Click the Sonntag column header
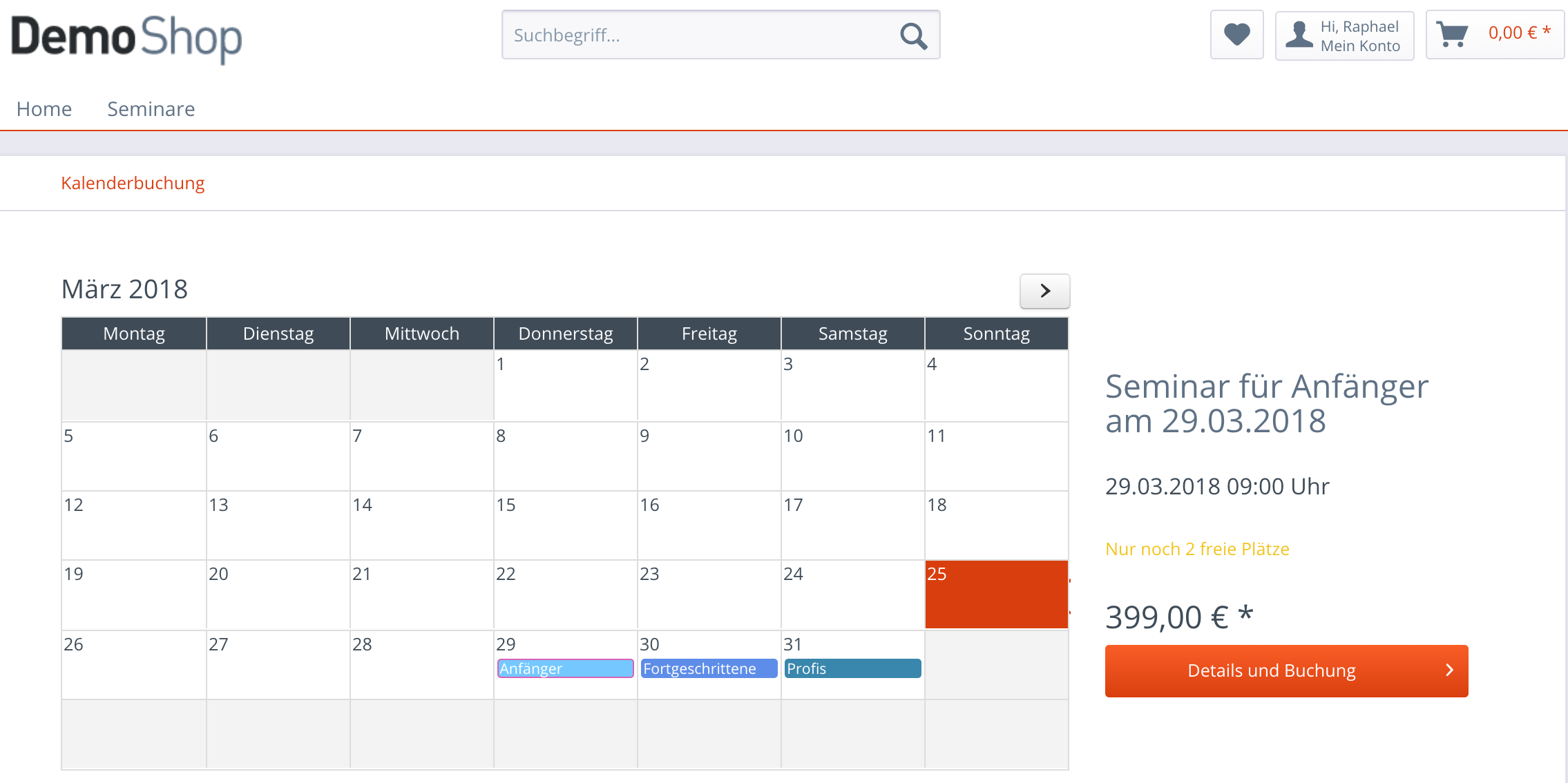1568x783 pixels. point(996,333)
